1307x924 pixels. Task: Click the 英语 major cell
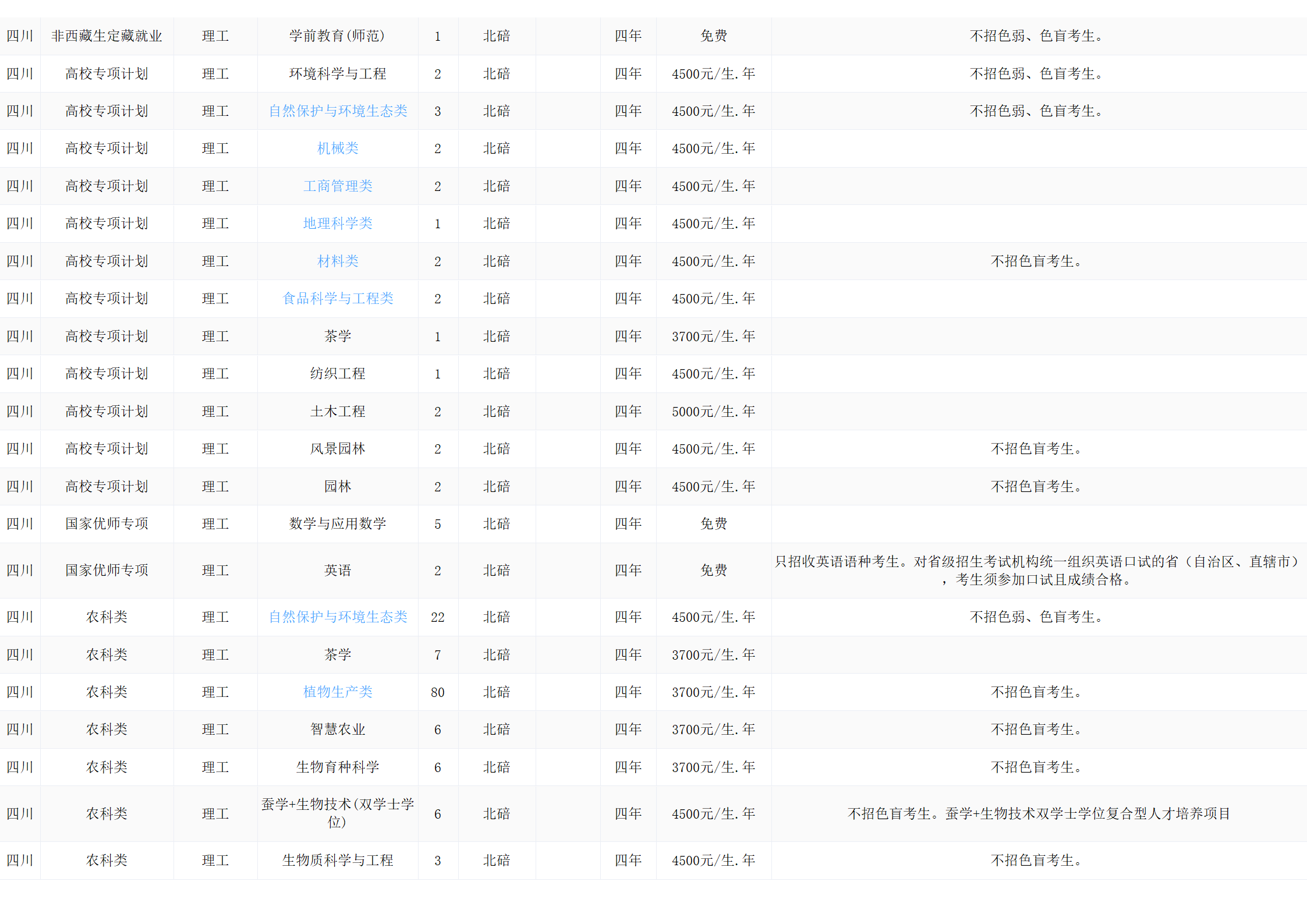pos(338,571)
